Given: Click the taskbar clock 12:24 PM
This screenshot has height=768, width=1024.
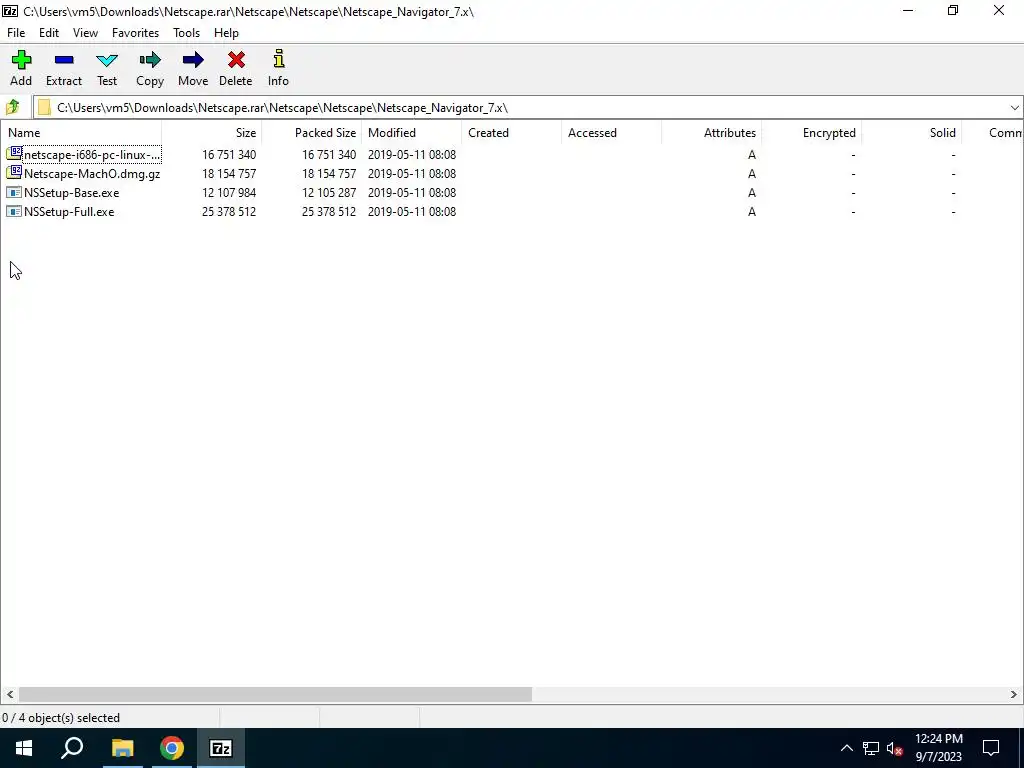Looking at the screenshot, I should [x=938, y=739].
